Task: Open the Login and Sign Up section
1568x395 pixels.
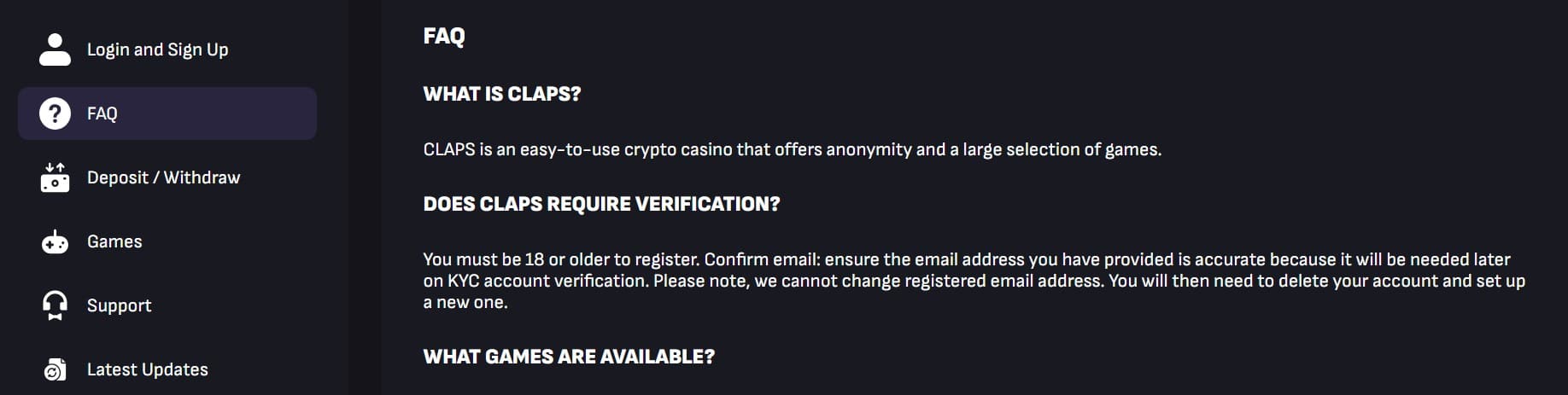Action: pyautogui.click(x=158, y=49)
